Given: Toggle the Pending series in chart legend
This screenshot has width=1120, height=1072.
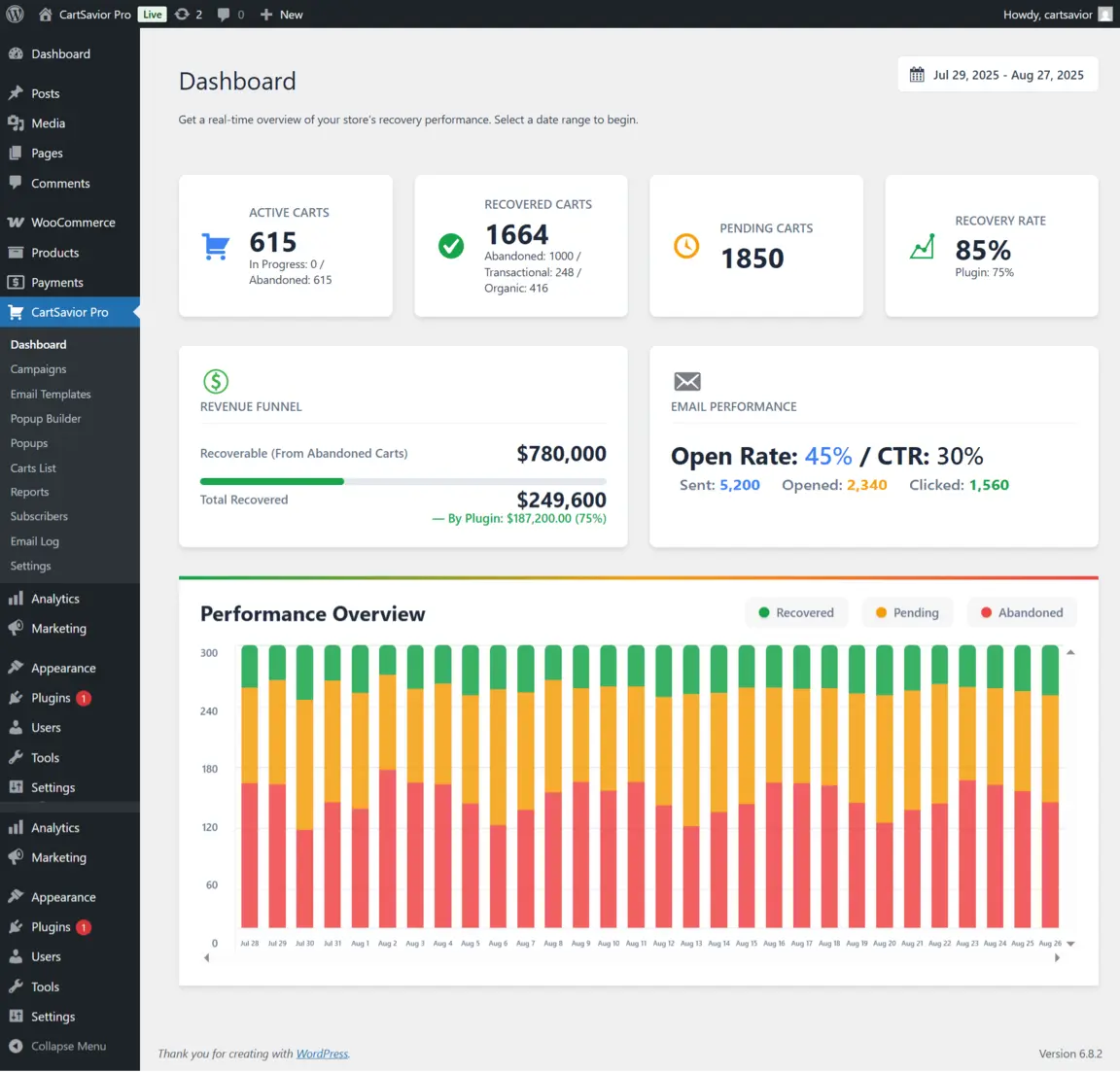Looking at the screenshot, I should coord(907,612).
